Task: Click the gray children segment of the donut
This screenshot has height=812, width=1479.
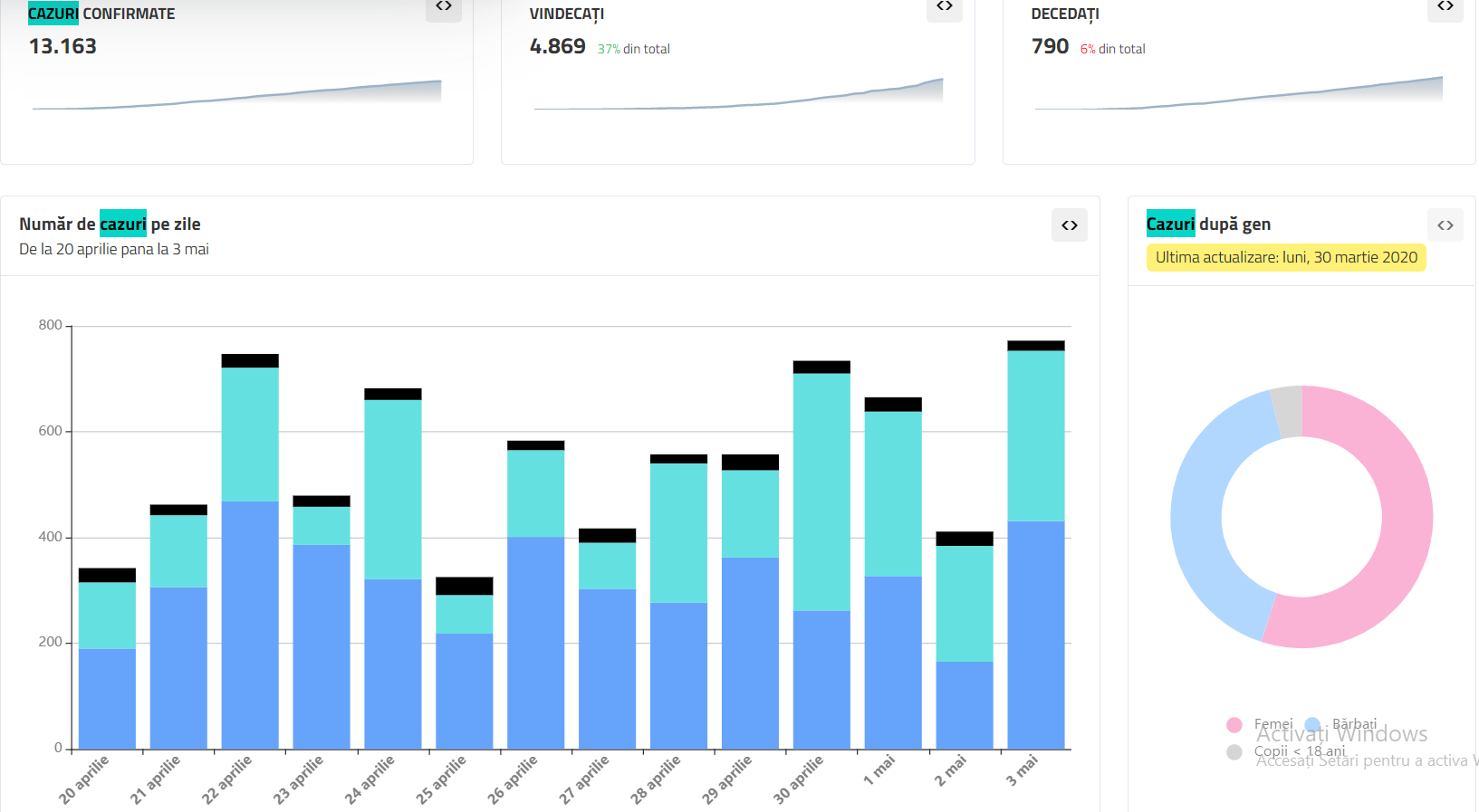Action: [1288, 412]
